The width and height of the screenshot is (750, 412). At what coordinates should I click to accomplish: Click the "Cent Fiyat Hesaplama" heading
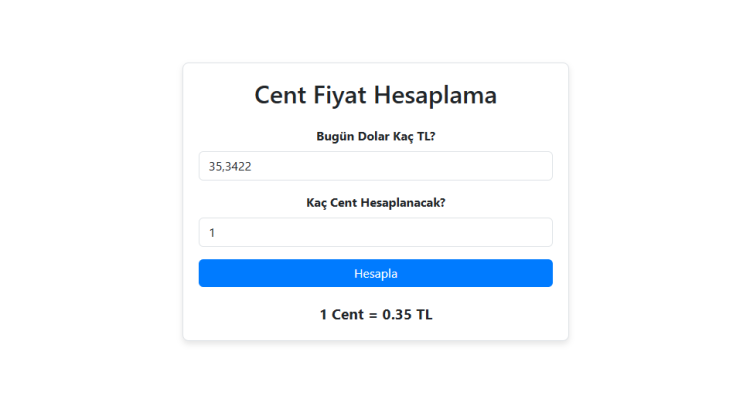[x=375, y=95]
